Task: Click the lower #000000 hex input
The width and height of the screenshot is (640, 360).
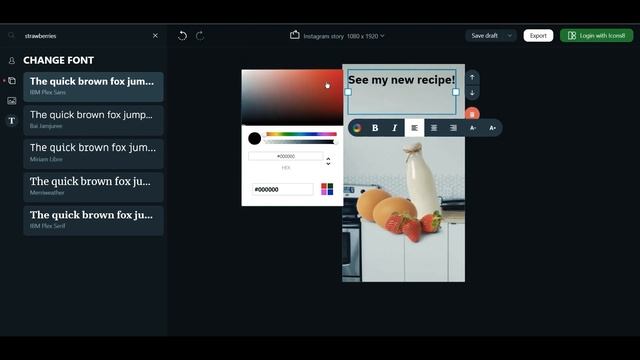Action: click(282, 189)
